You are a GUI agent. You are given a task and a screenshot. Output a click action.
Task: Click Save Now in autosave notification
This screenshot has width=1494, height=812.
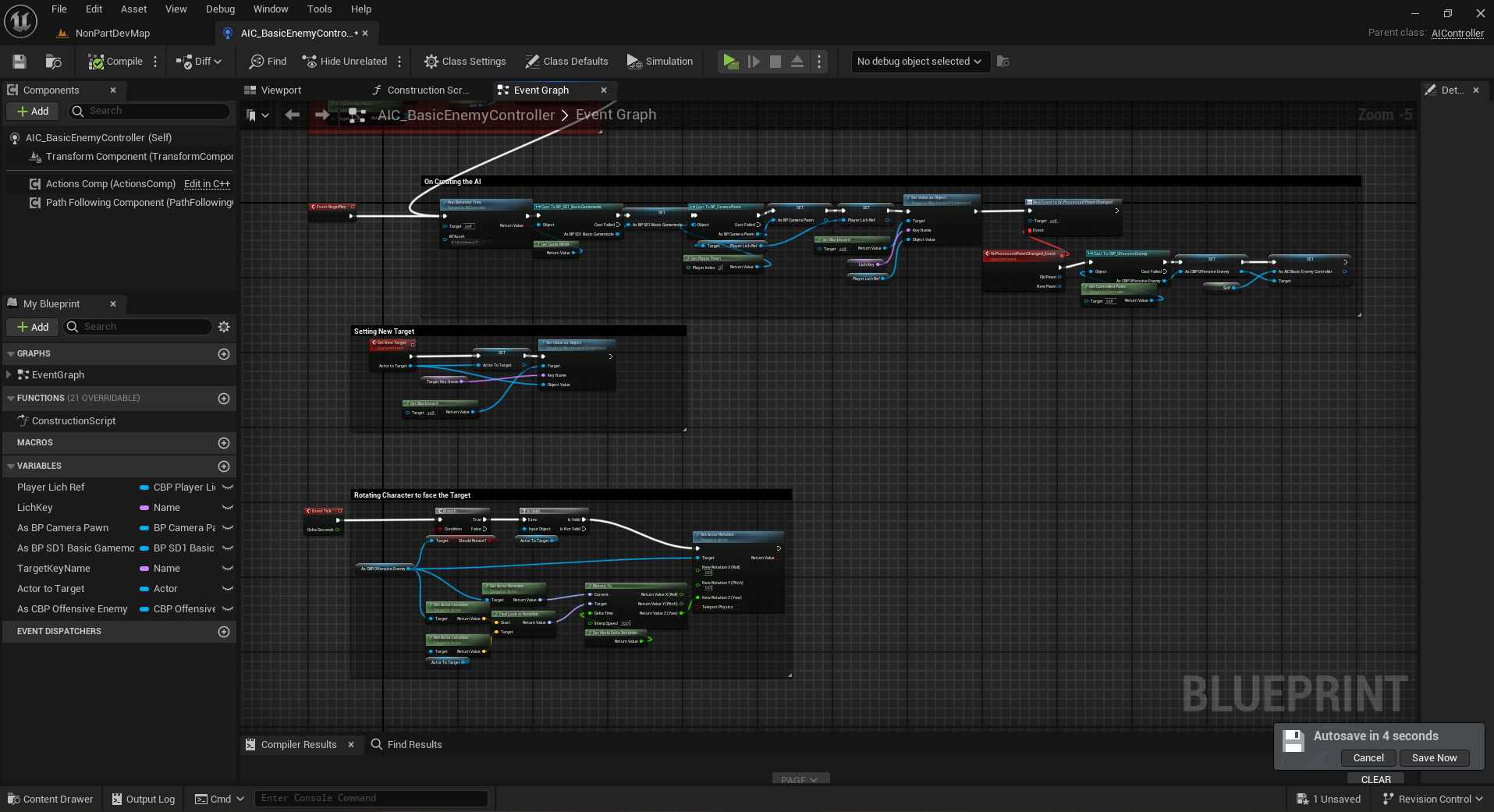point(1434,758)
